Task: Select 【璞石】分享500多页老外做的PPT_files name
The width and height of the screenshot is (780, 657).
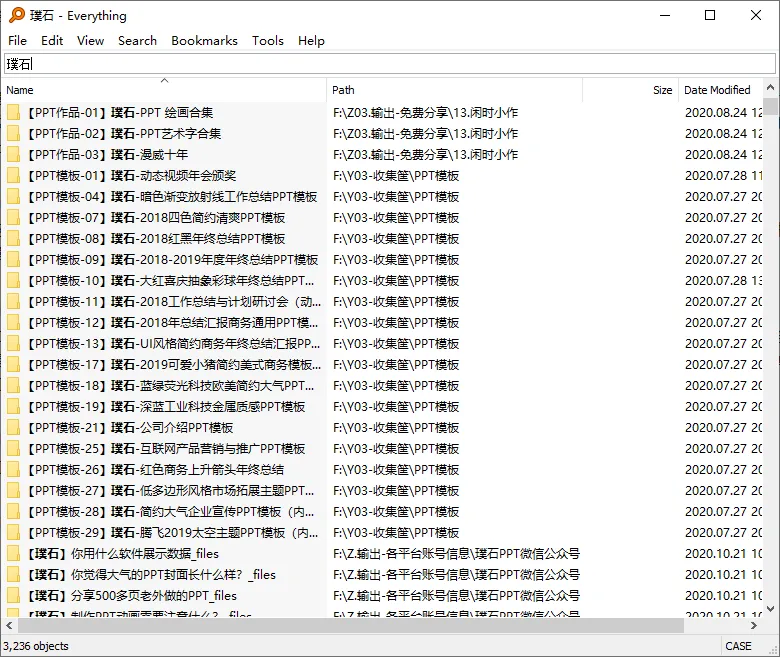Action: pyautogui.click(x=131, y=596)
